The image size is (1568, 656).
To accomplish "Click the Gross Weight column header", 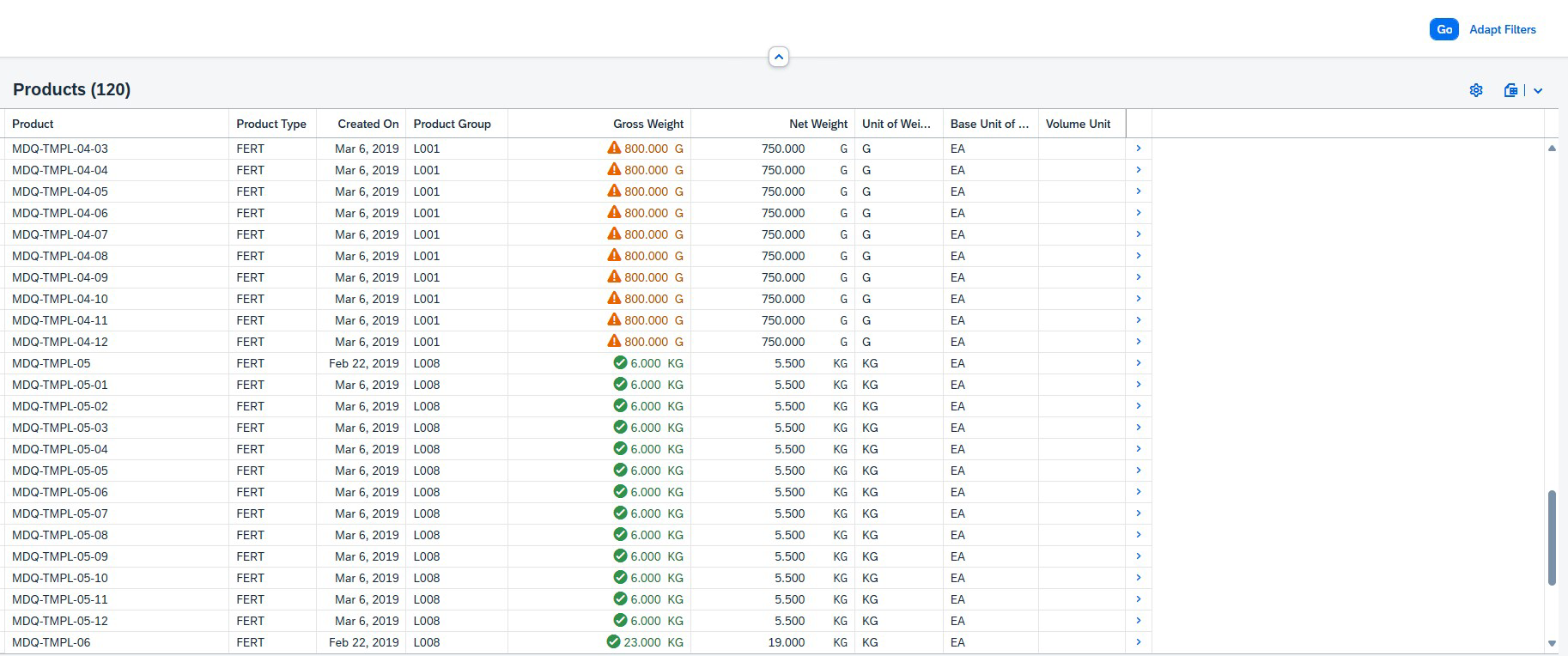I will click(647, 124).
